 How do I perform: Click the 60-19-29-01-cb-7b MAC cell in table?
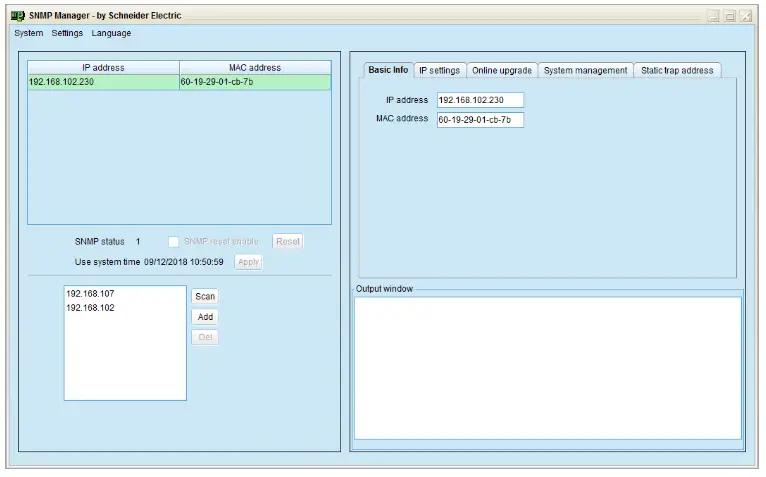pyautogui.click(x=255, y=82)
